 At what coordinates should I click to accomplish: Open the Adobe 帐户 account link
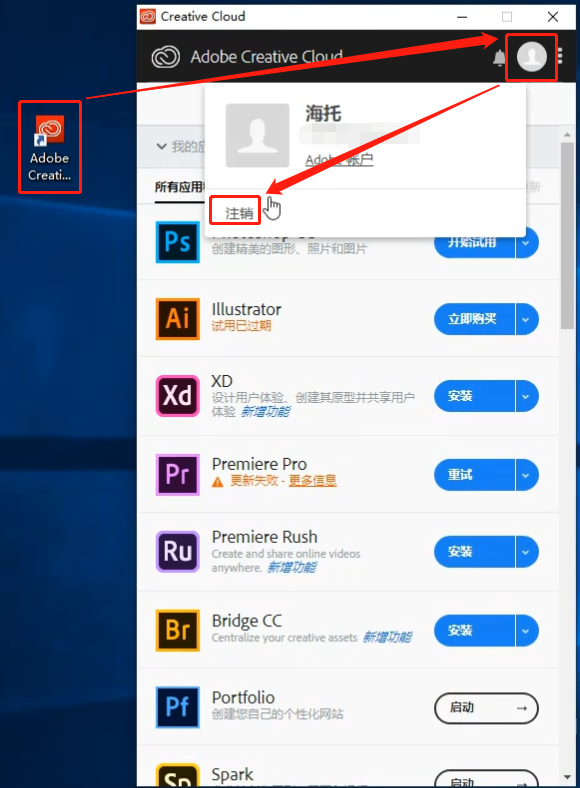(339, 160)
